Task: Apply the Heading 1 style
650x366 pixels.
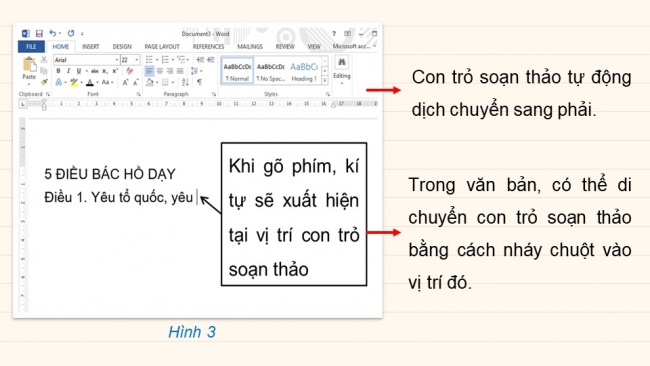Action: click(304, 71)
